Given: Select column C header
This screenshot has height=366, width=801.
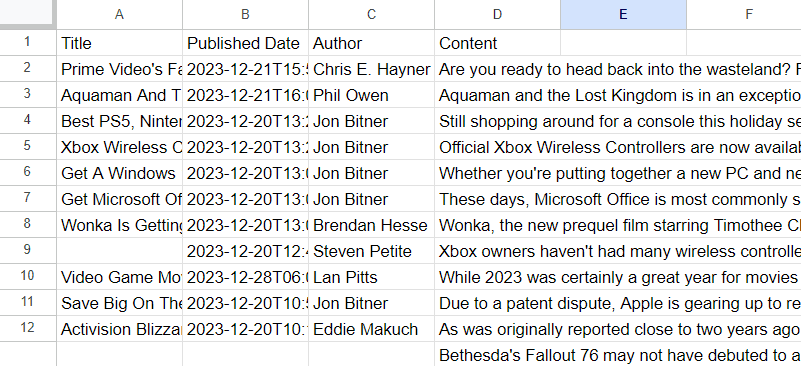Looking at the screenshot, I should point(371,14).
